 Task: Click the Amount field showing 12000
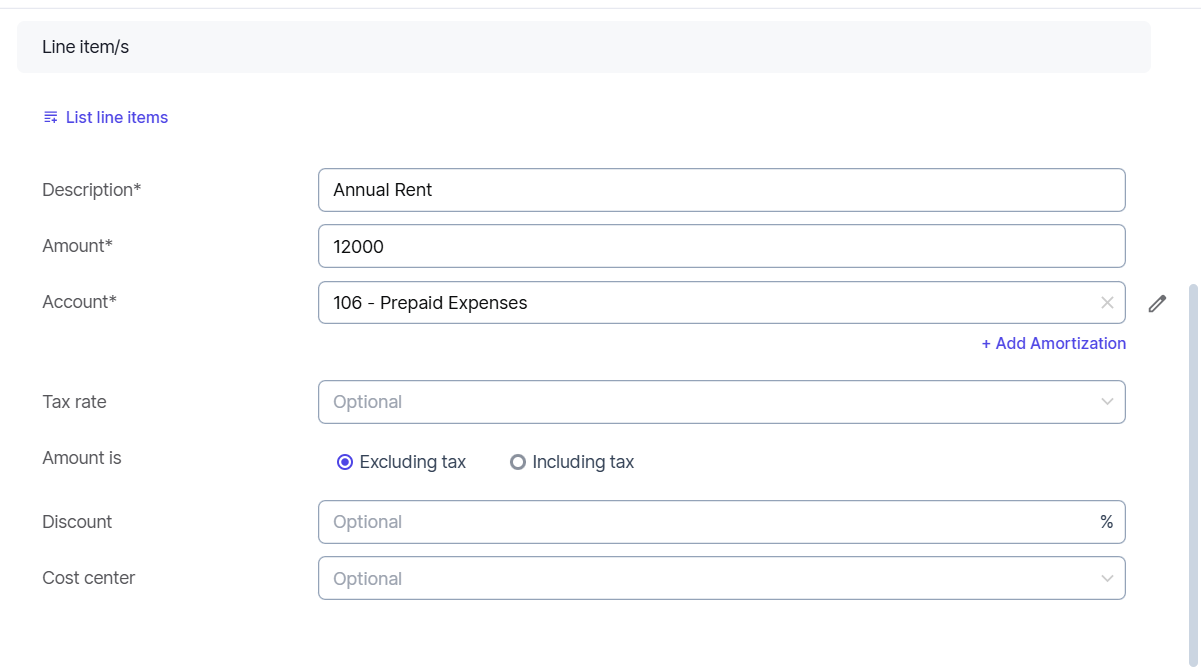[x=721, y=246]
